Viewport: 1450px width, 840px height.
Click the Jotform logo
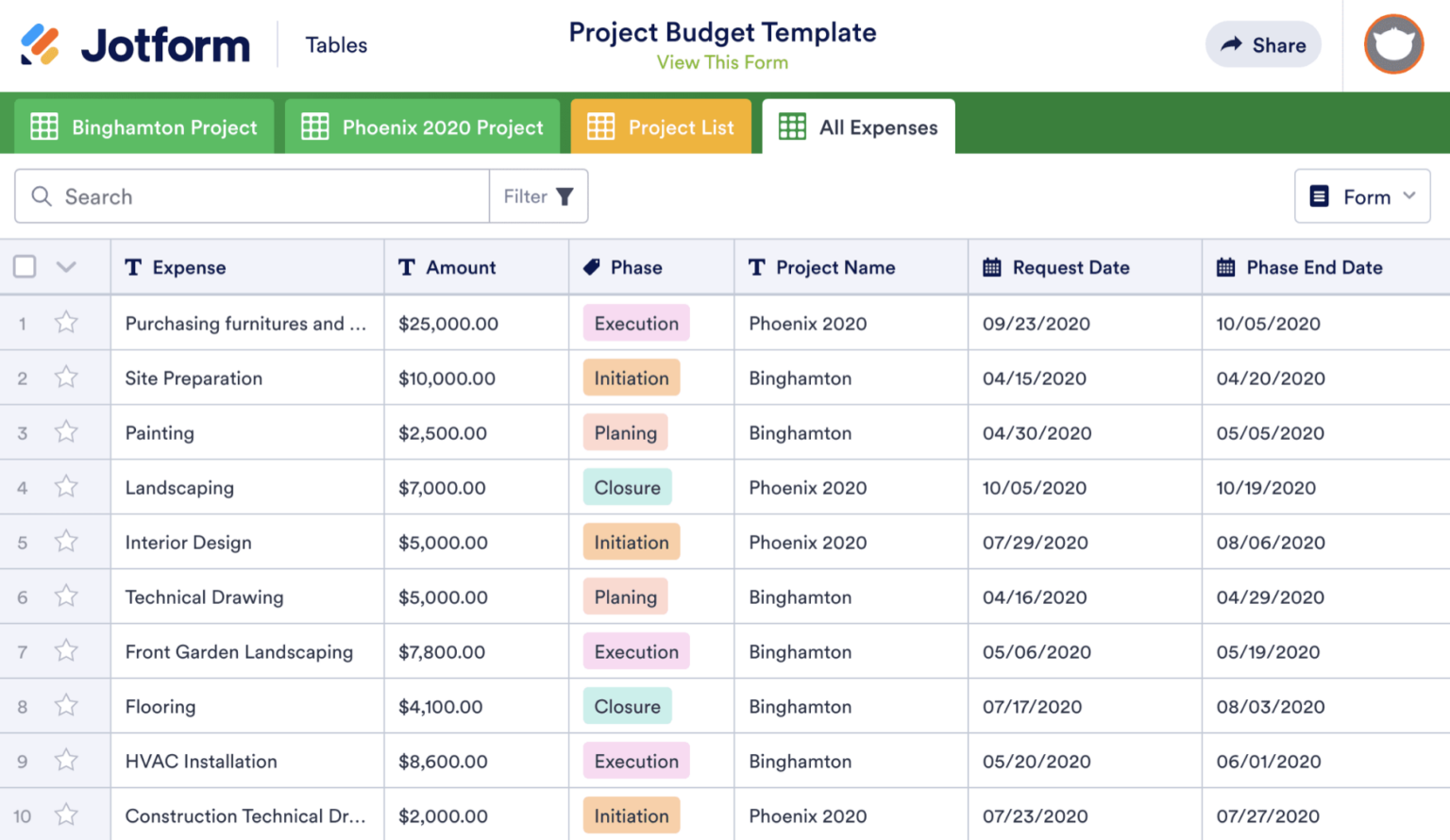pos(132,43)
